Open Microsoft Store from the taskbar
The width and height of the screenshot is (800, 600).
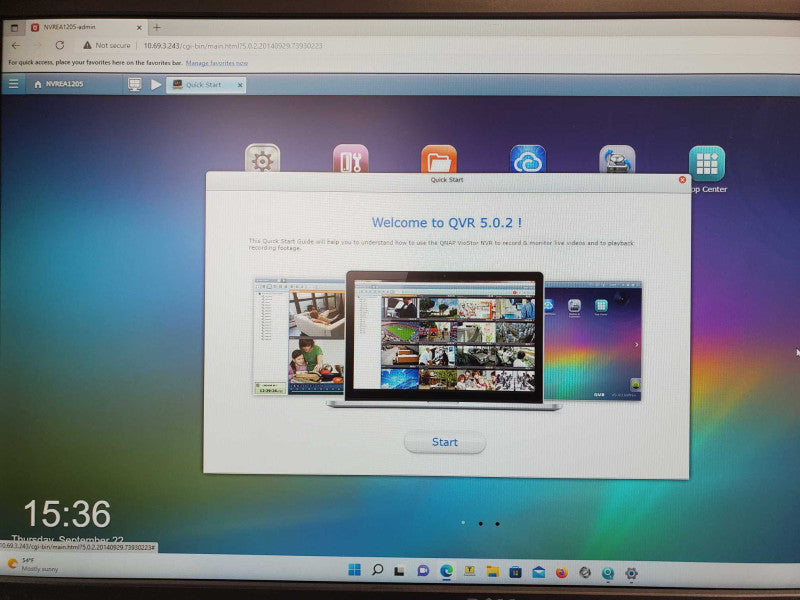click(x=515, y=572)
